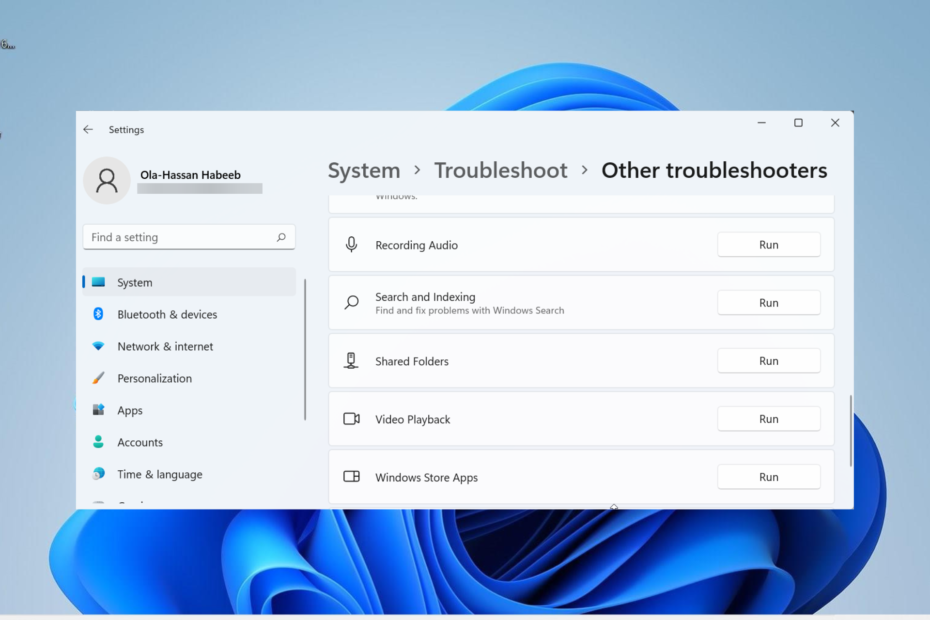Open System settings category
Screen dimensions: 930x620
point(189,282)
